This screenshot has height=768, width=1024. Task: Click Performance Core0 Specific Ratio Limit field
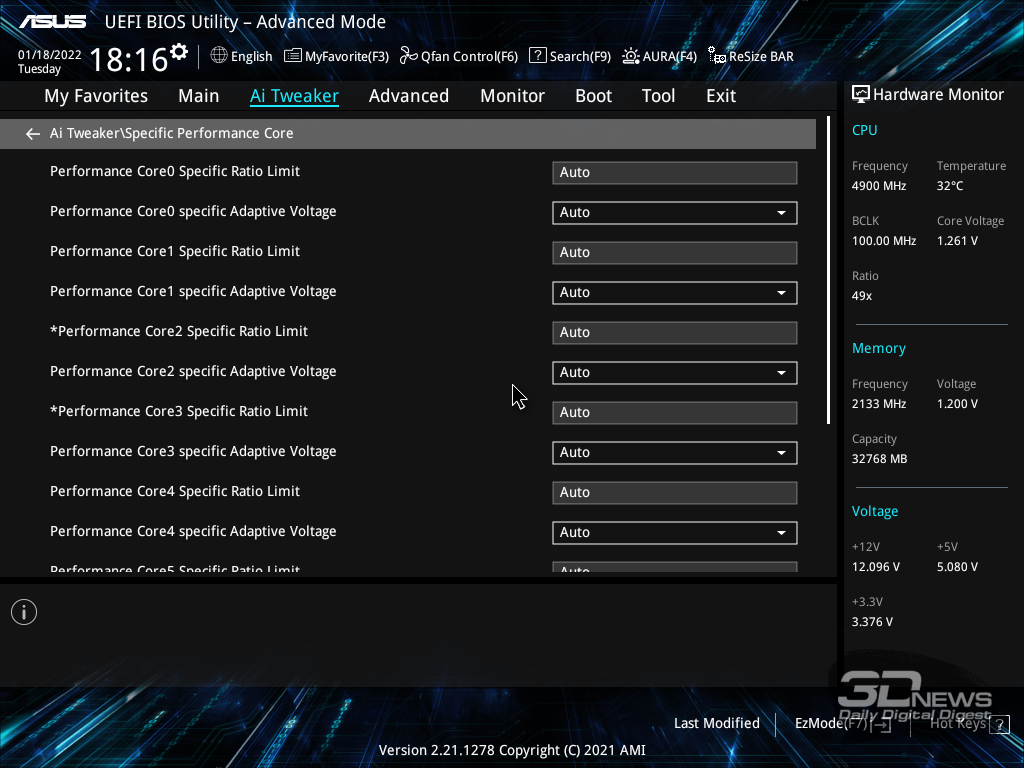(675, 173)
